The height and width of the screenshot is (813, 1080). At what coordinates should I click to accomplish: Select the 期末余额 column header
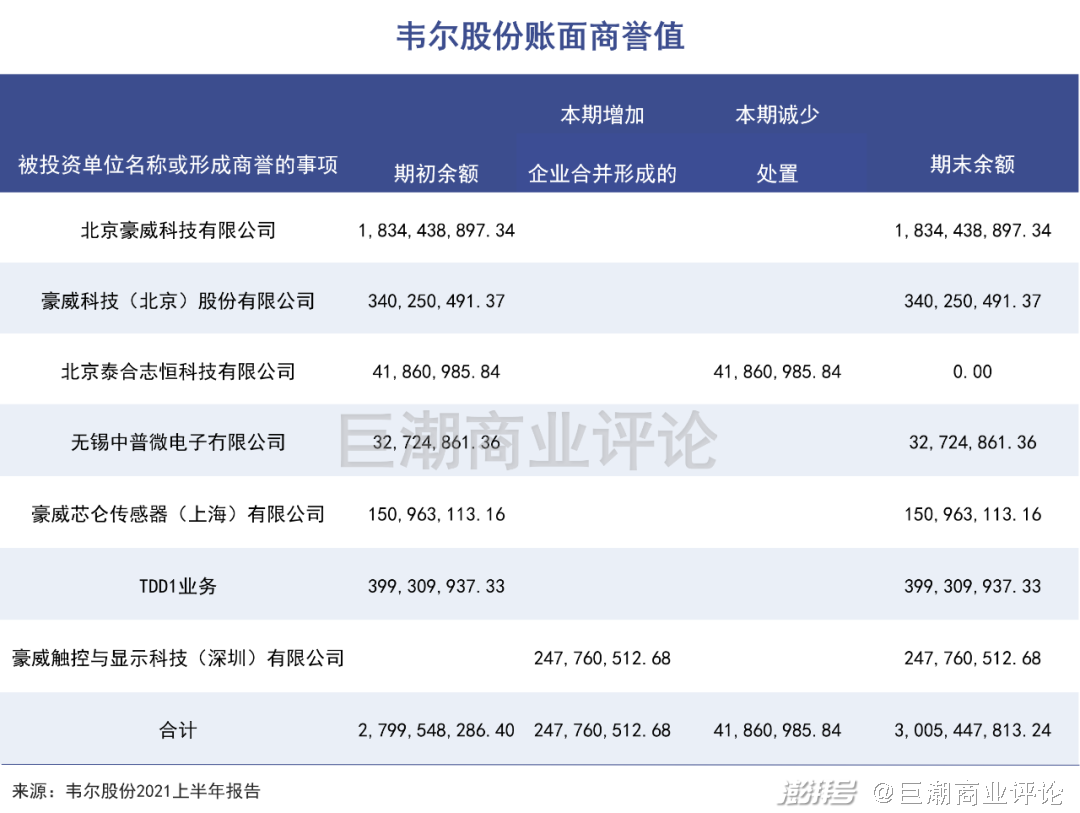point(972,164)
